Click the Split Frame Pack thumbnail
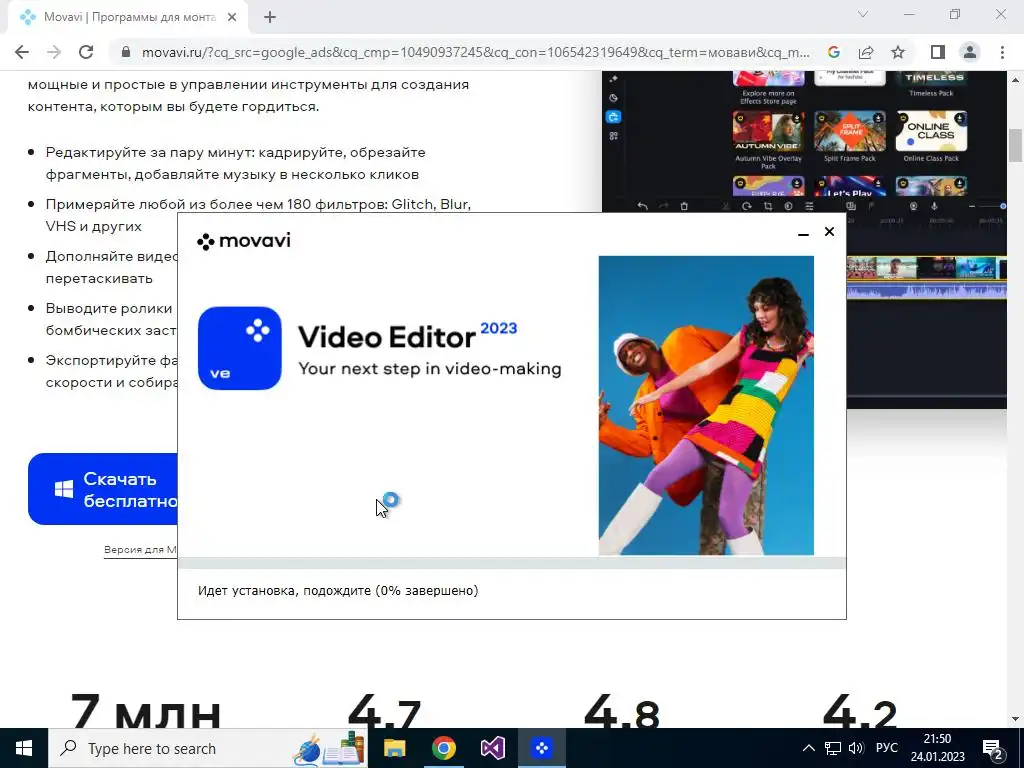The image size is (1024, 768). click(x=850, y=131)
